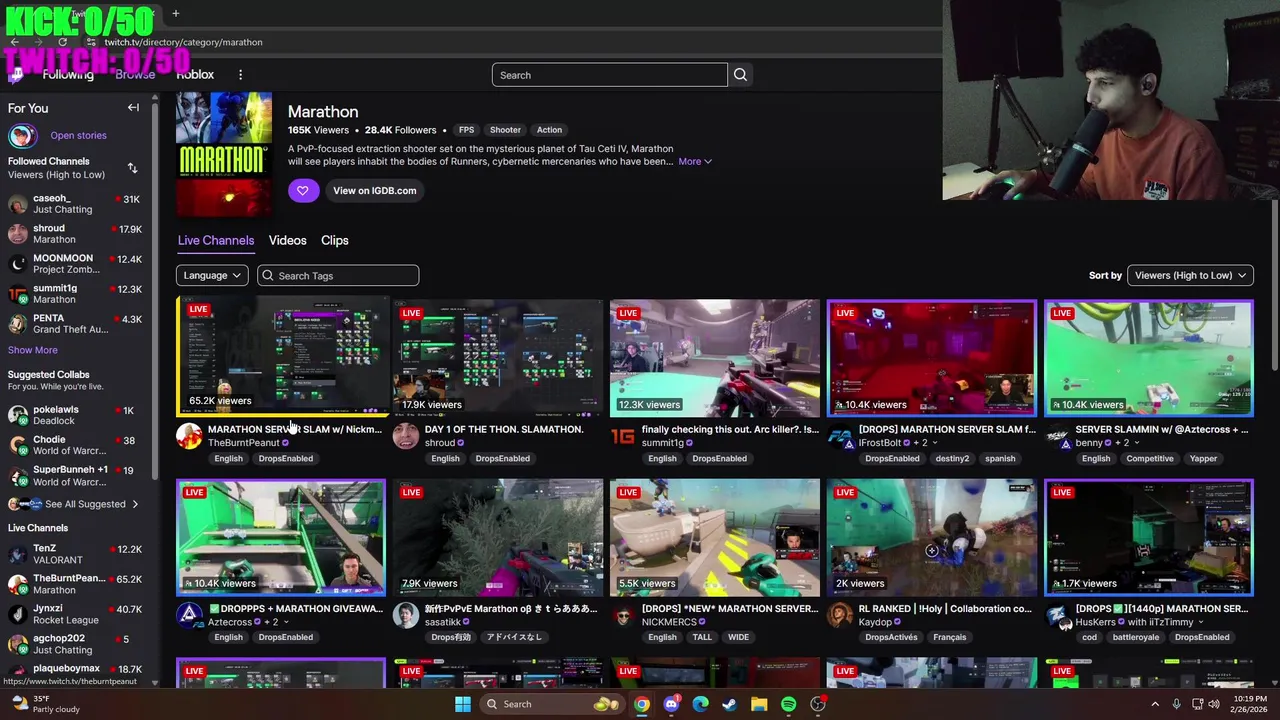The image size is (1280, 720).
Task: Open stories avatar icon
Action: [22, 135]
